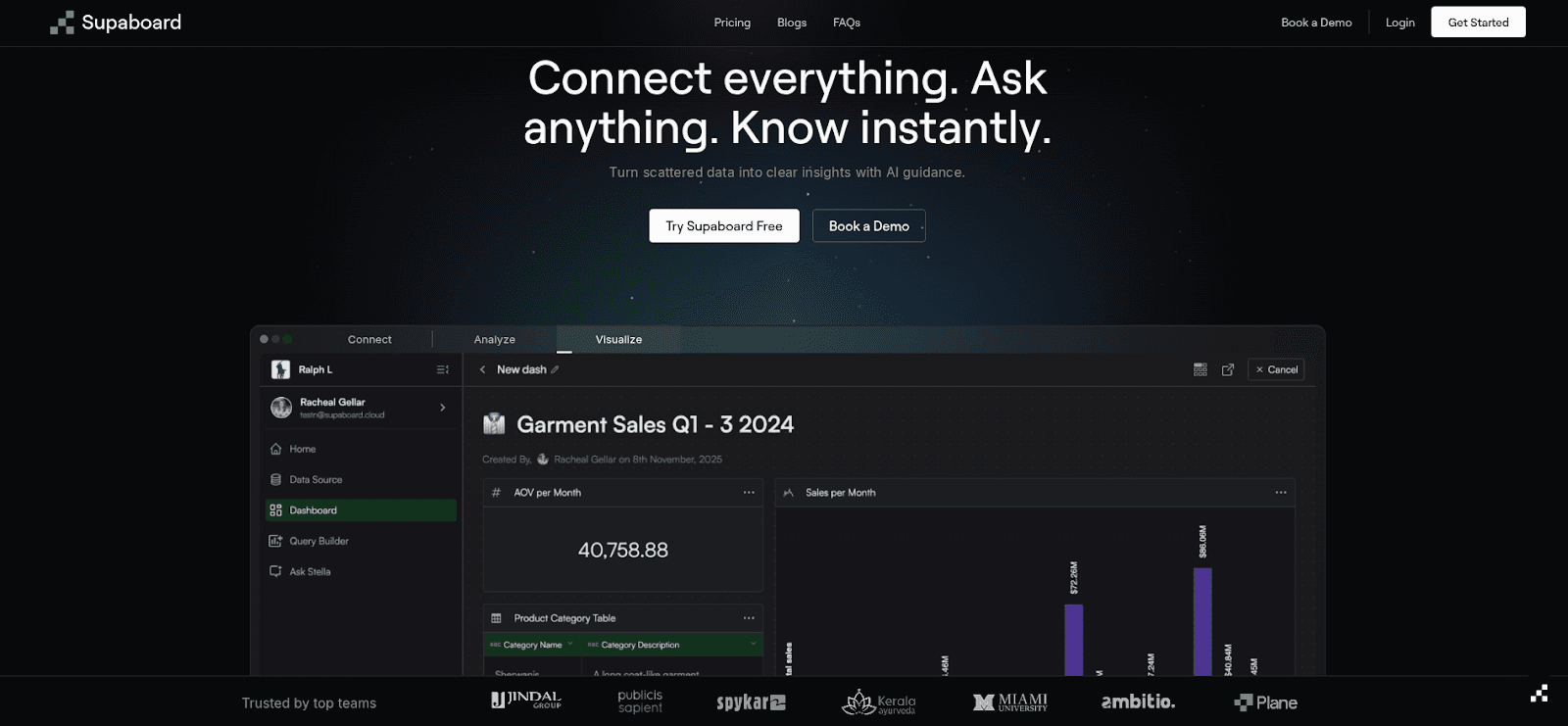Click the Racheal Gellar profile picture
Image resolution: width=1568 pixels, height=726 pixels.
click(281, 408)
